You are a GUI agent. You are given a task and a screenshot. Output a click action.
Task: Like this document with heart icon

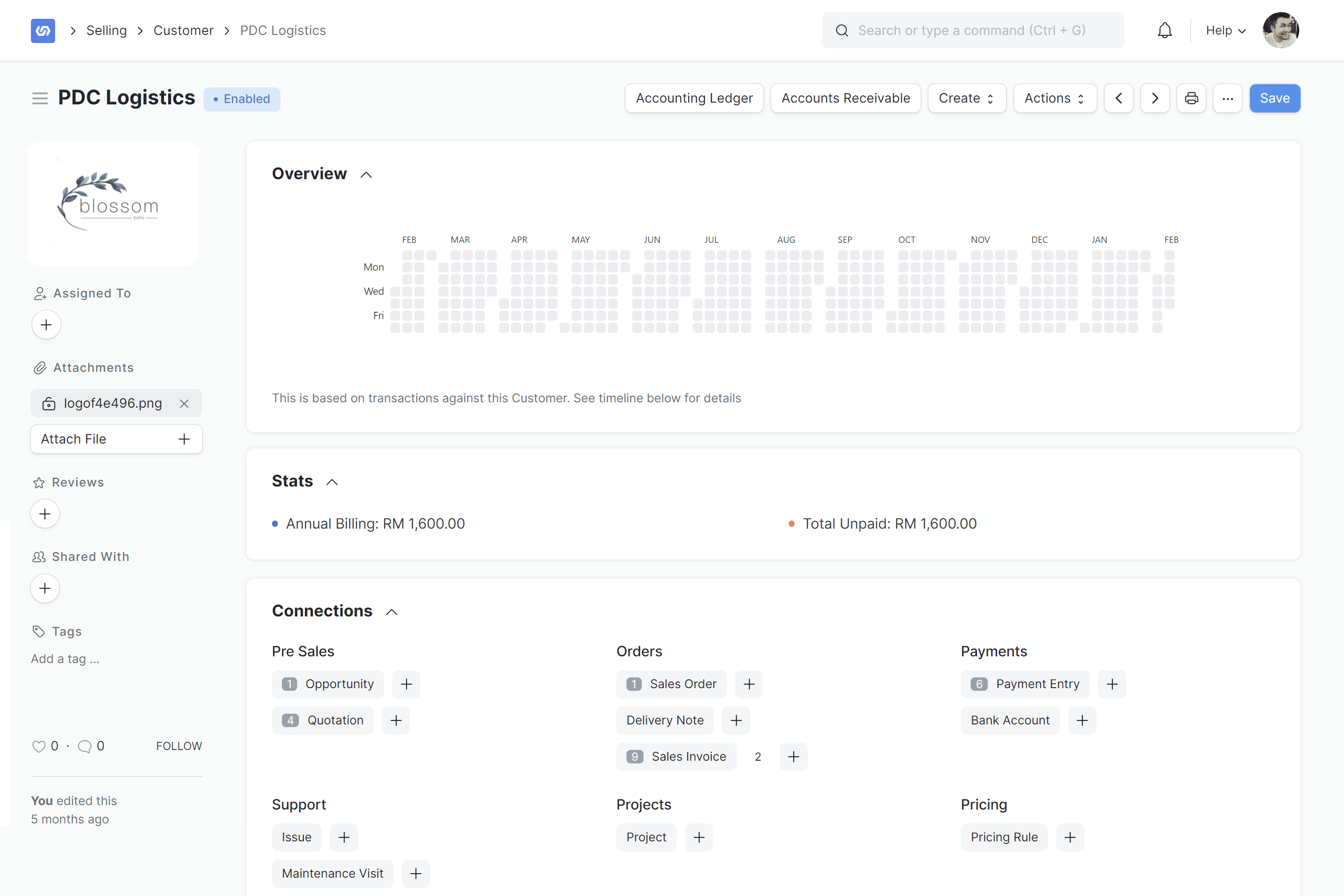click(x=39, y=746)
